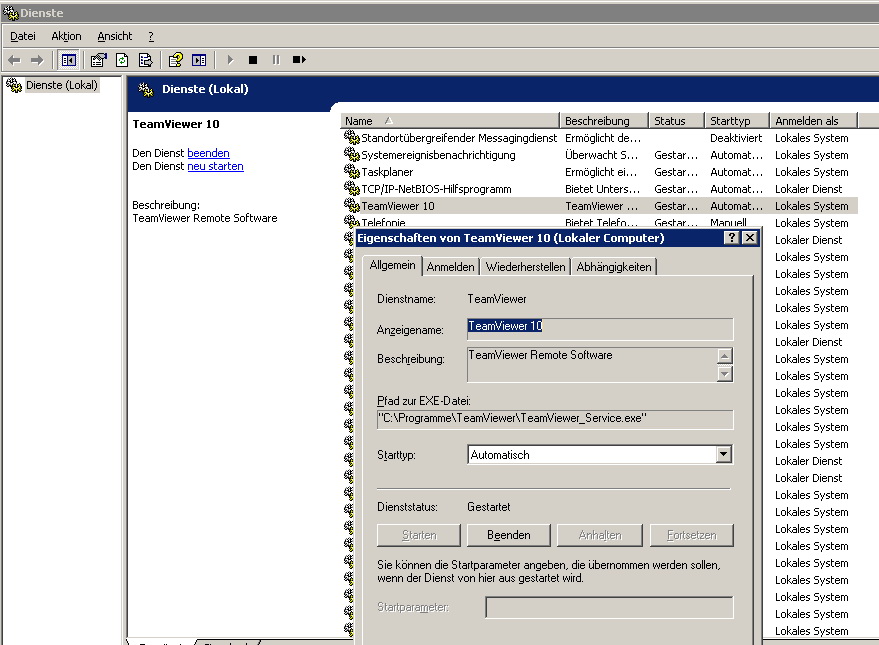The image size is (879, 645).
Task: Go back with the toolbar arrow
Action: click(x=15, y=60)
